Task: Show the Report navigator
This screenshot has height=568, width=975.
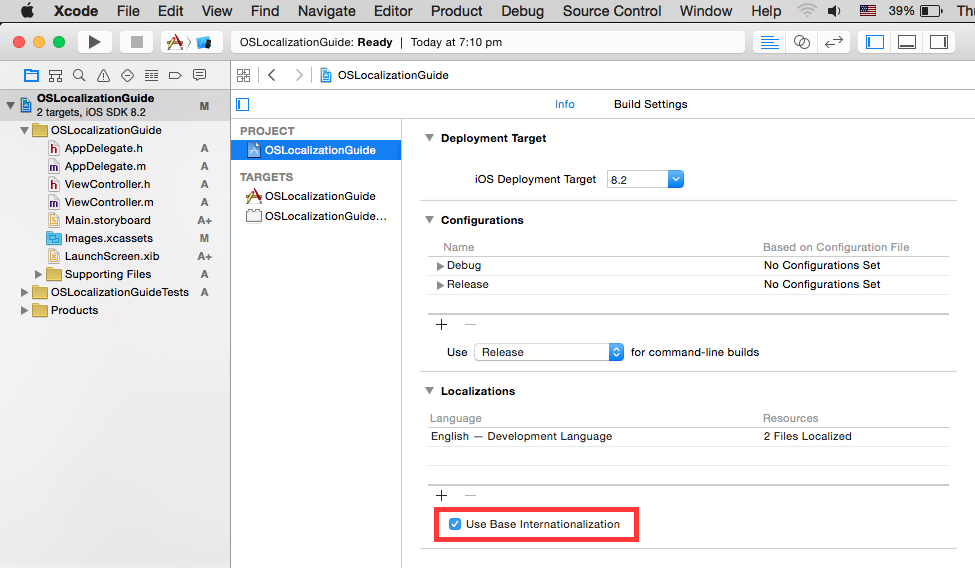Action: (200, 75)
